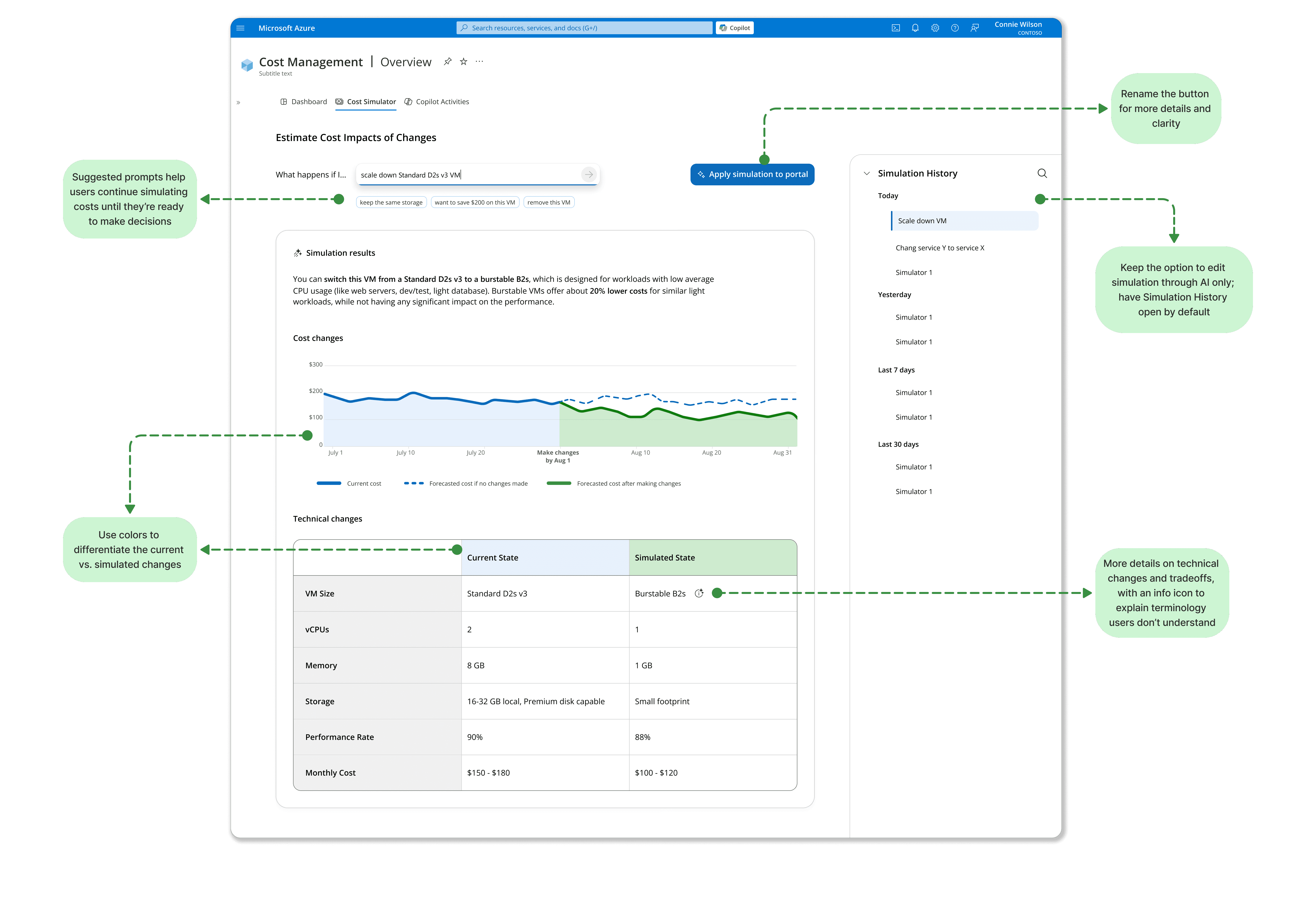Open the feedback icon in header
This screenshot has height=909, width=1316.
pos(975,28)
